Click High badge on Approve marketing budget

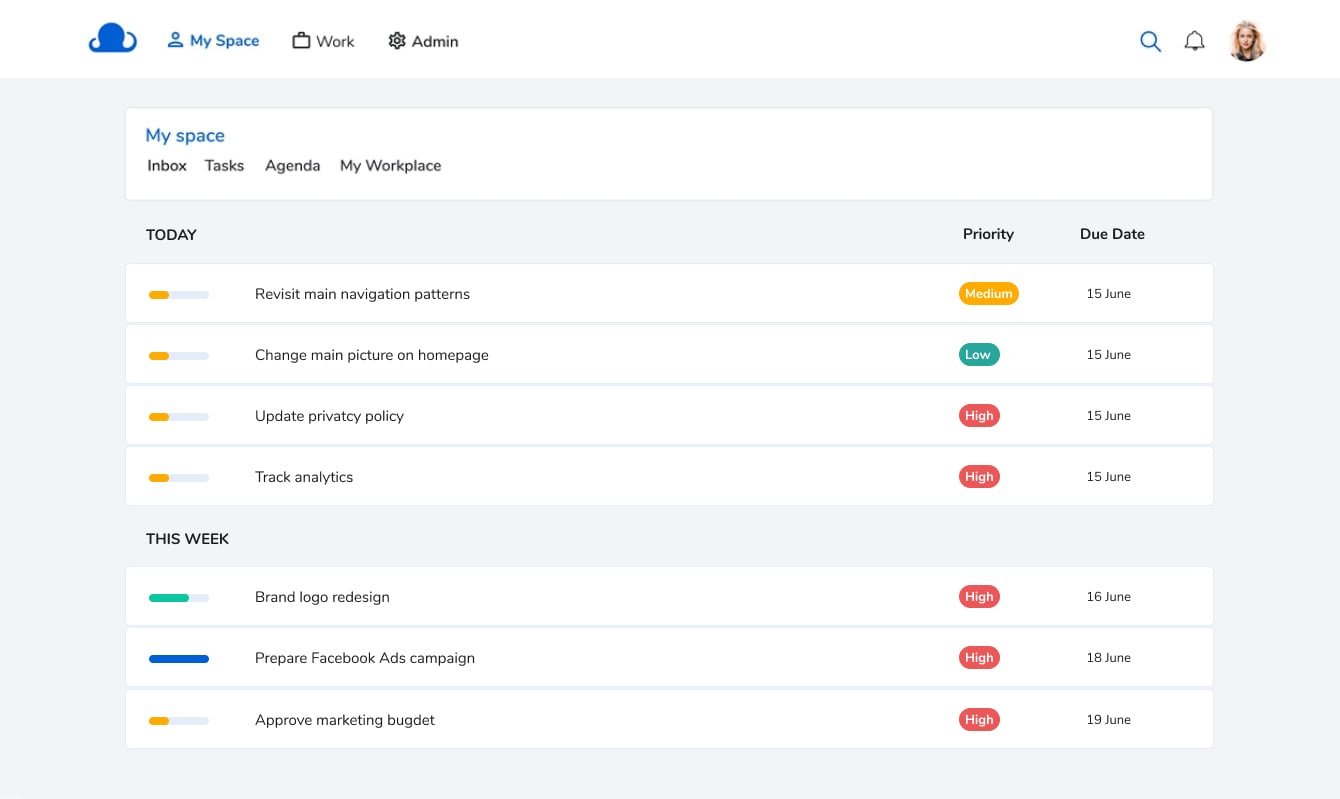[x=978, y=720]
